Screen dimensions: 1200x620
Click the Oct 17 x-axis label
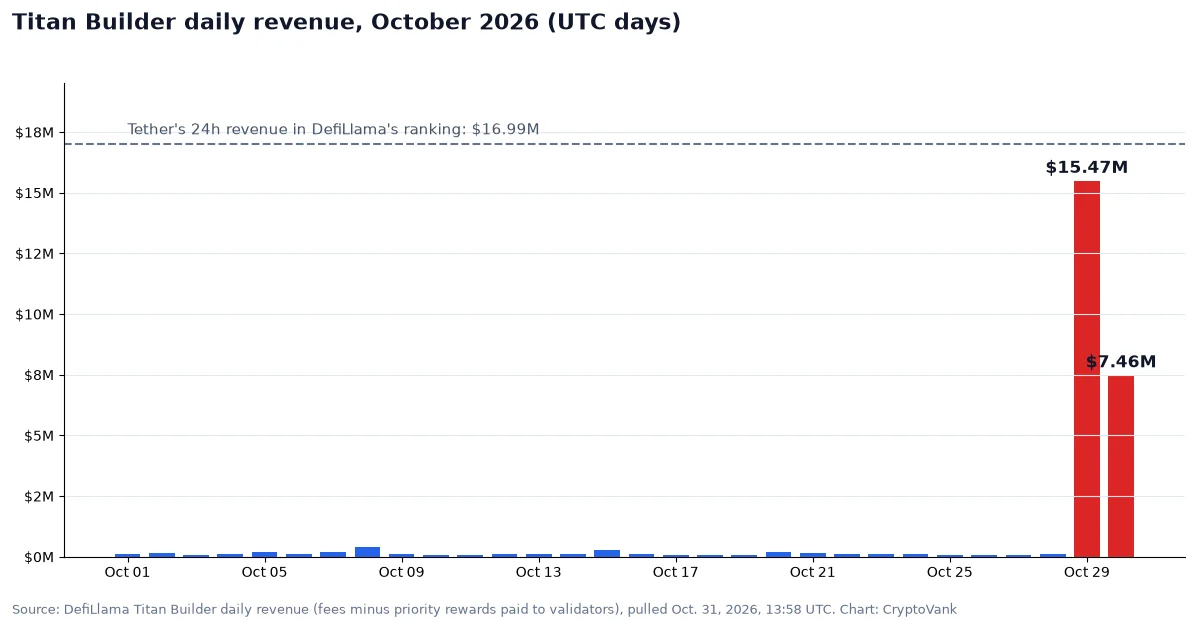coord(675,572)
